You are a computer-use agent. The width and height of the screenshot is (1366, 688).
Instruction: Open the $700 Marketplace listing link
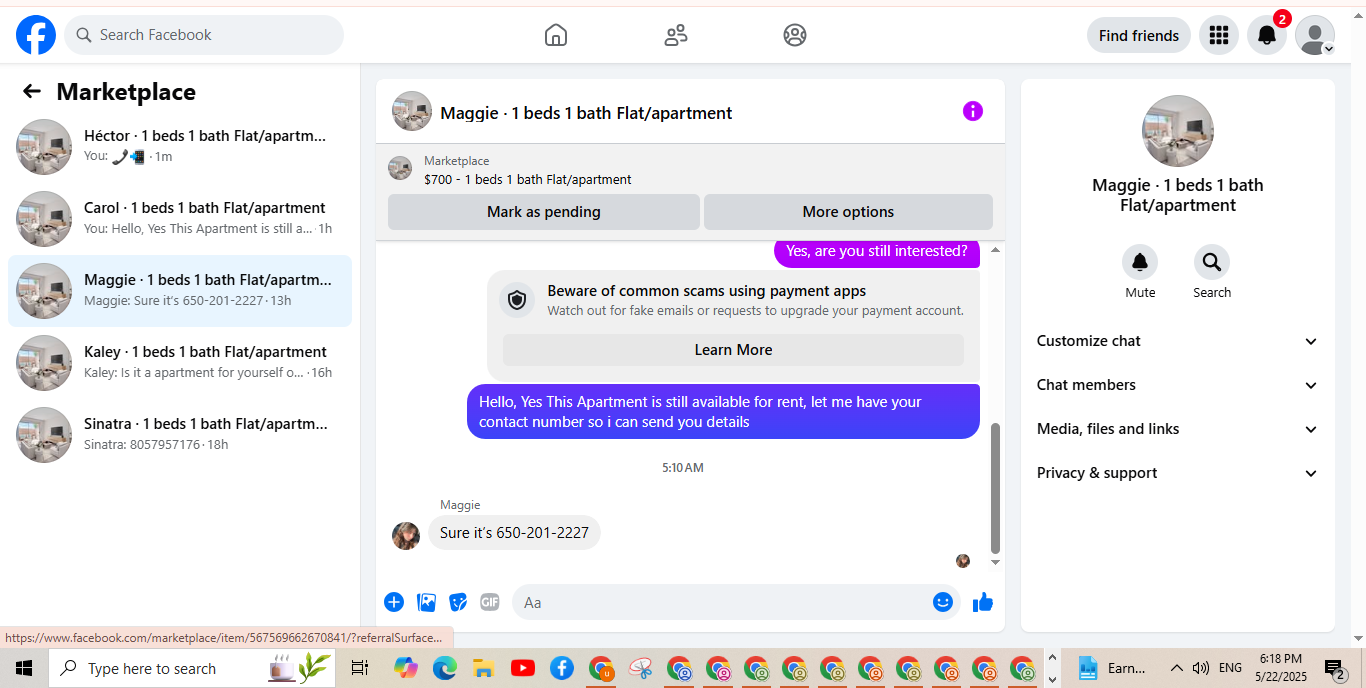pyautogui.click(x=527, y=180)
